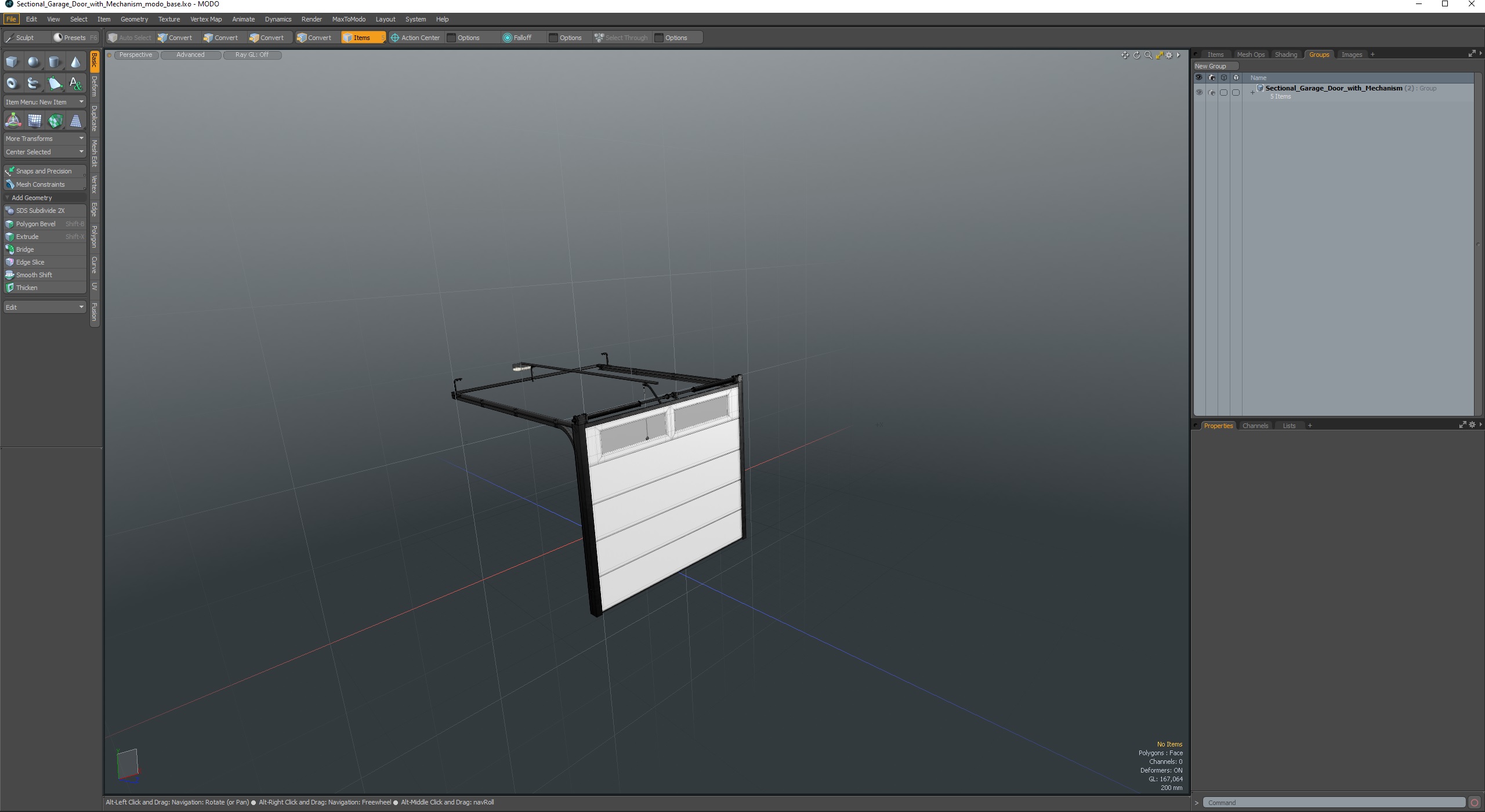
Task: Maximize the viewport with the yellow arrow icon
Action: coord(1159,55)
